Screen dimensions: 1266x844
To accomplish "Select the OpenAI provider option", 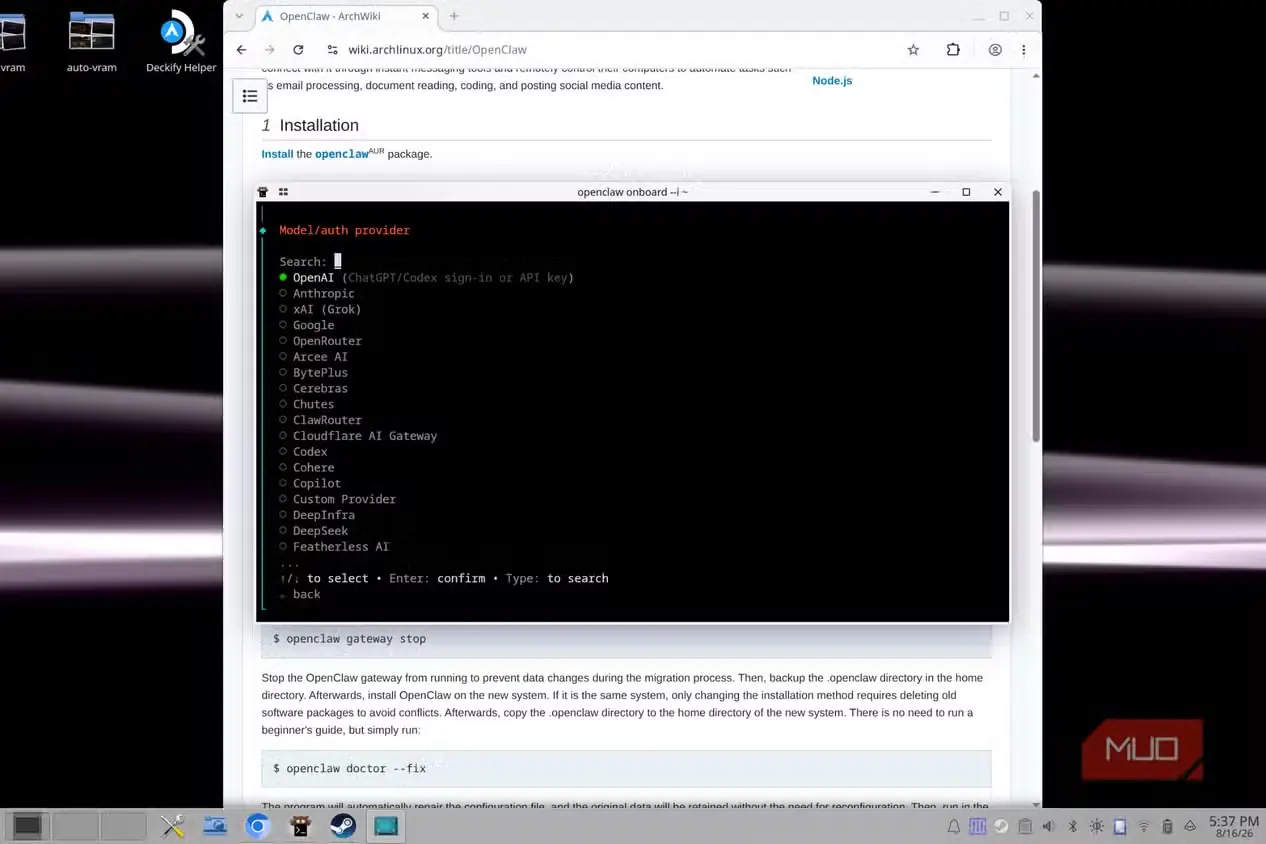I will tap(427, 277).
